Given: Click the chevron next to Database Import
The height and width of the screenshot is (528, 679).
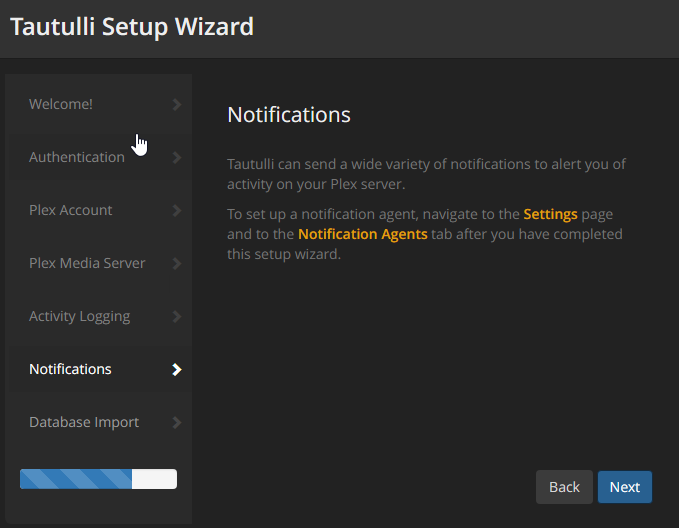Looking at the screenshot, I should click(x=177, y=422).
